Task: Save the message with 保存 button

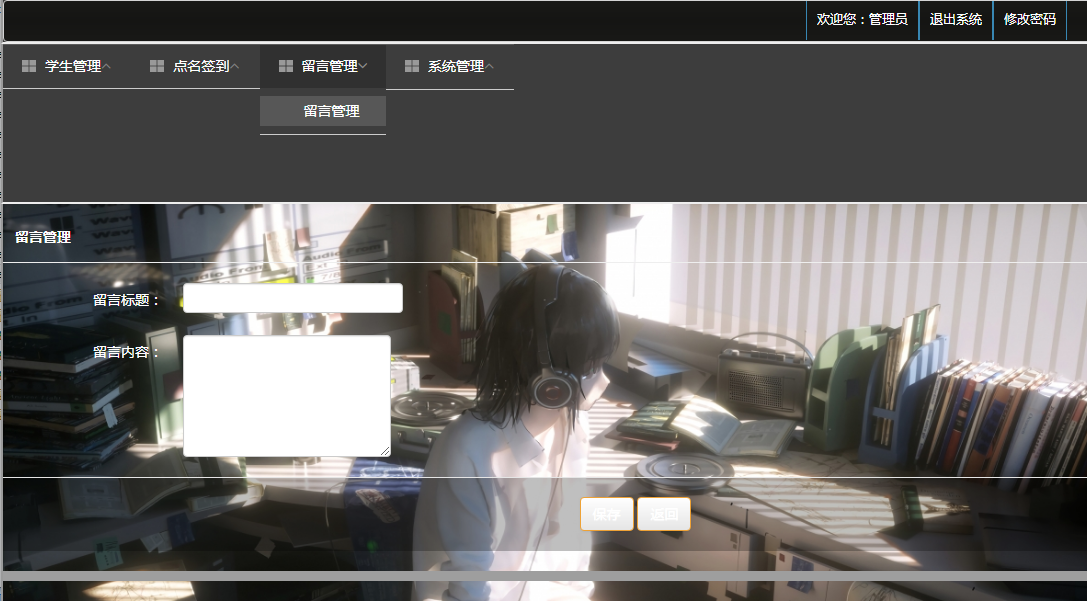Action: pos(607,514)
